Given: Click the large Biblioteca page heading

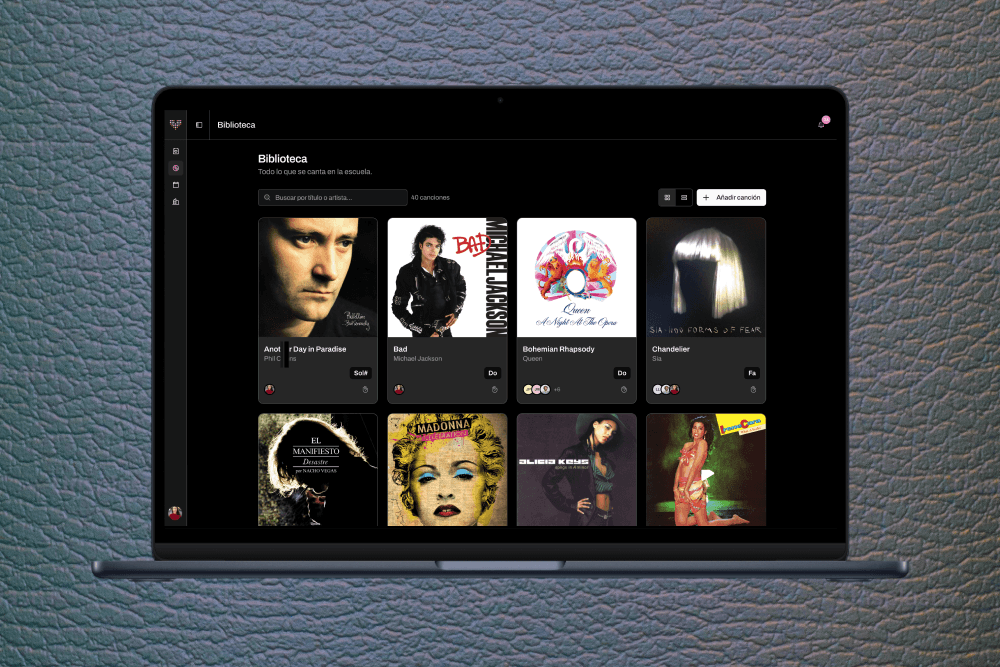Looking at the screenshot, I should pyautogui.click(x=283, y=159).
